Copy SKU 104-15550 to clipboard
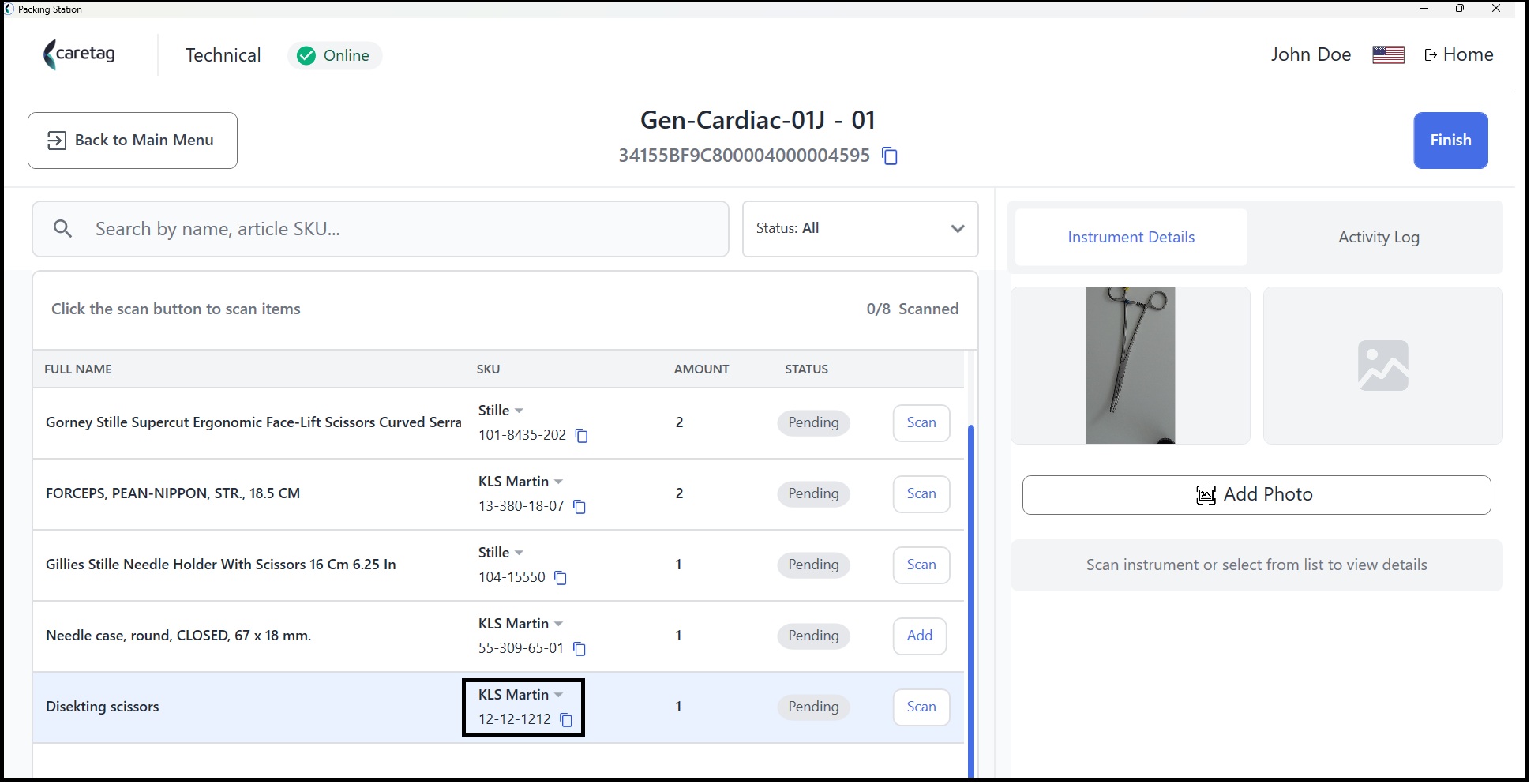This screenshot has height=784, width=1538. point(561,578)
